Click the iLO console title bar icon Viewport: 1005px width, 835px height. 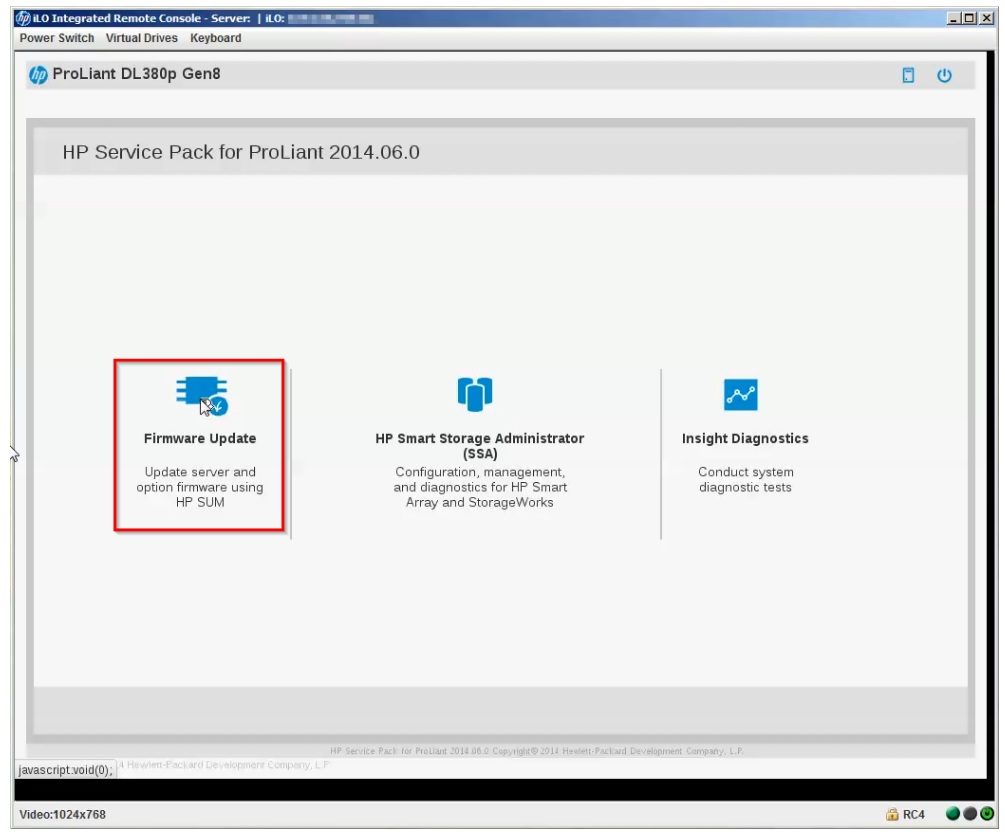click(23, 18)
